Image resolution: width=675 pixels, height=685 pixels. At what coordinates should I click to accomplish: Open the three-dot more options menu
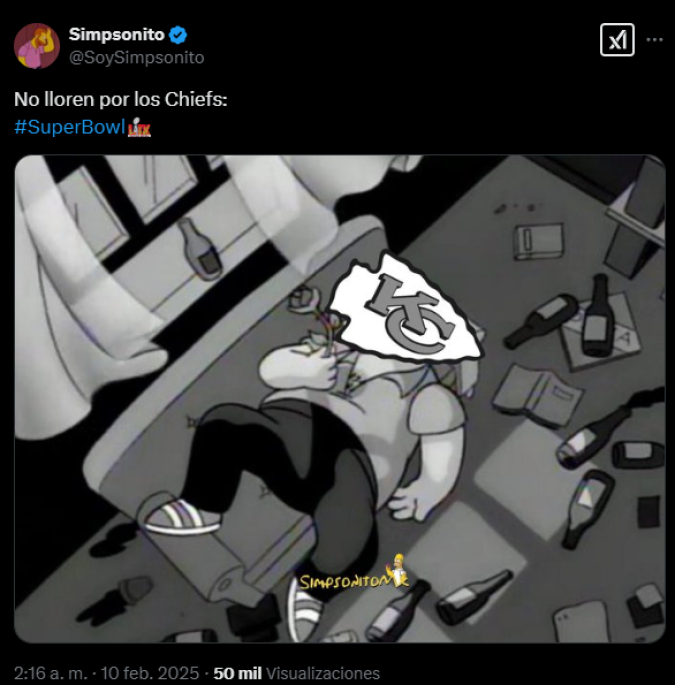coord(655,40)
